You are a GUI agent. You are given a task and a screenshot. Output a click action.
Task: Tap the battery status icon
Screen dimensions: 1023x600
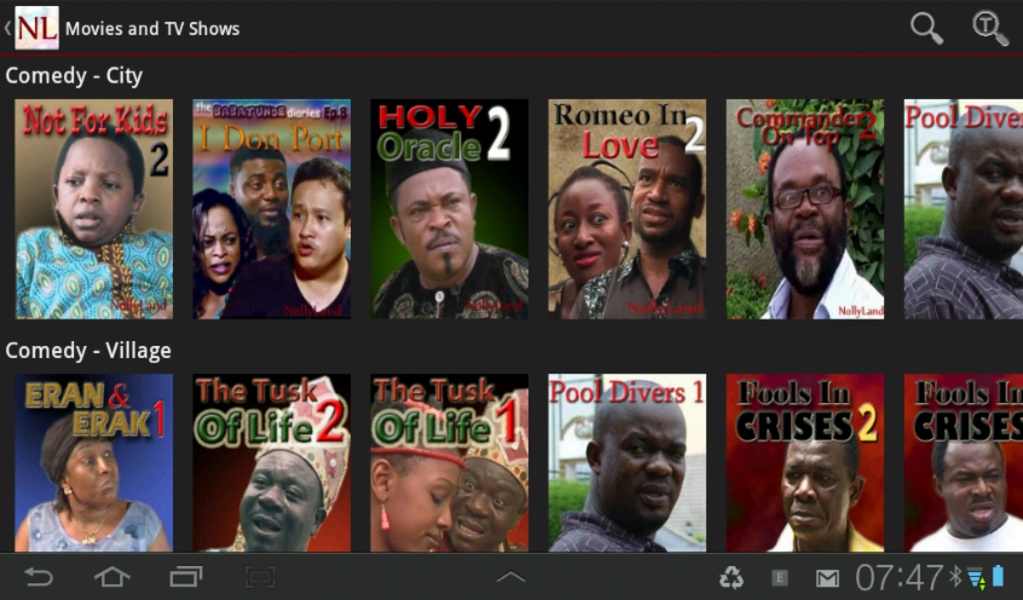click(998, 577)
